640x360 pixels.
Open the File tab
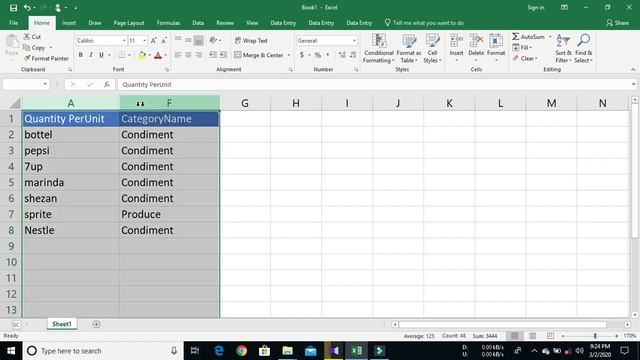pyautogui.click(x=13, y=23)
